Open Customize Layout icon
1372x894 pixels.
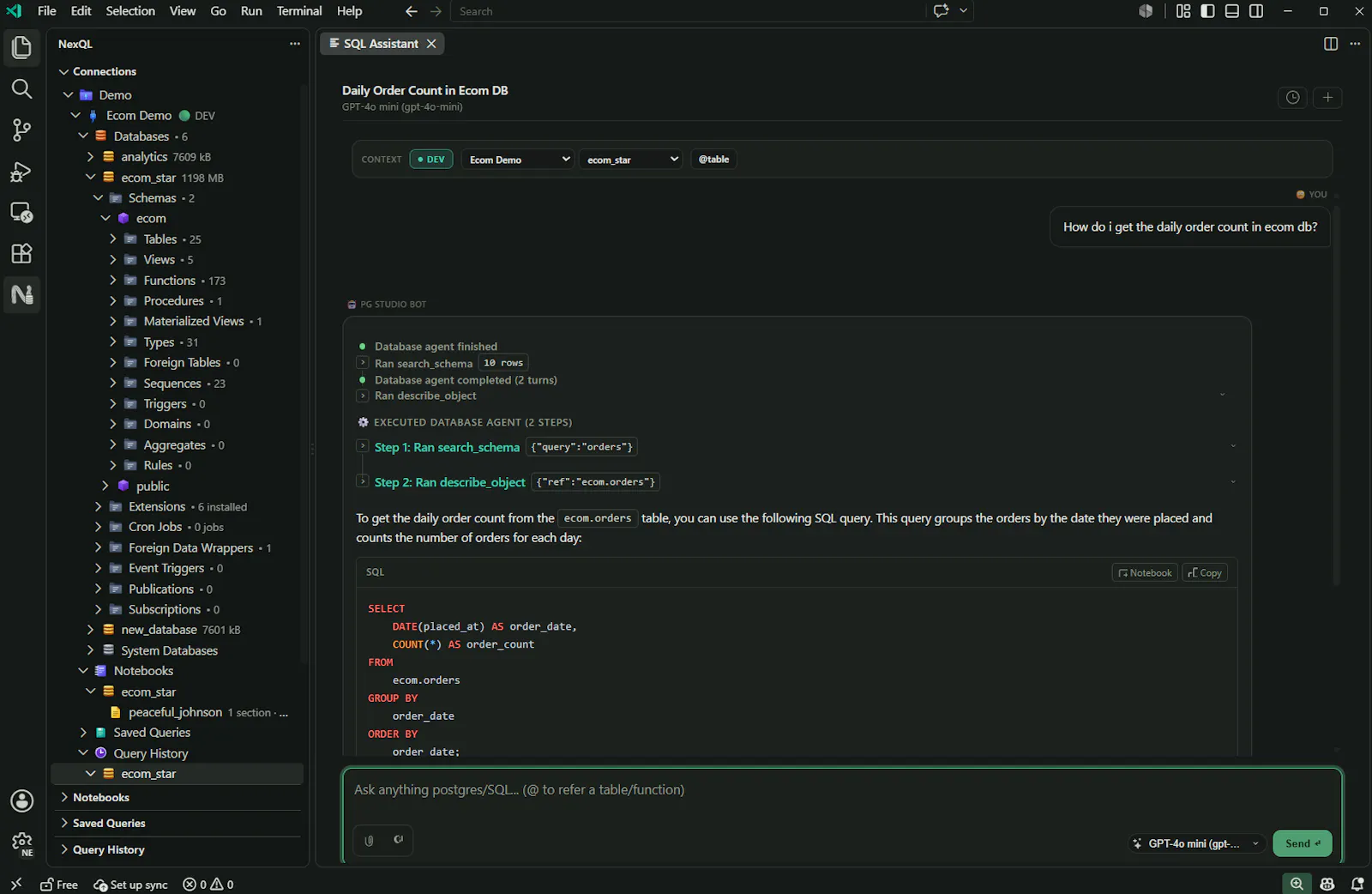[1183, 11]
